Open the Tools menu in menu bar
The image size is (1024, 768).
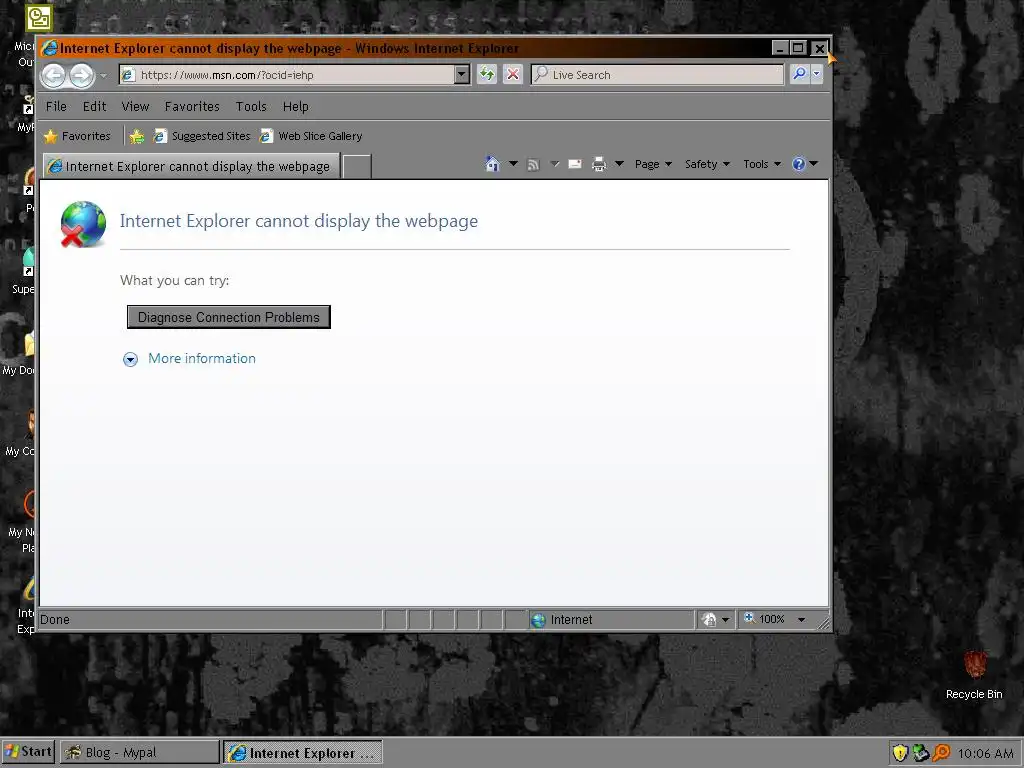pos(251,106)
